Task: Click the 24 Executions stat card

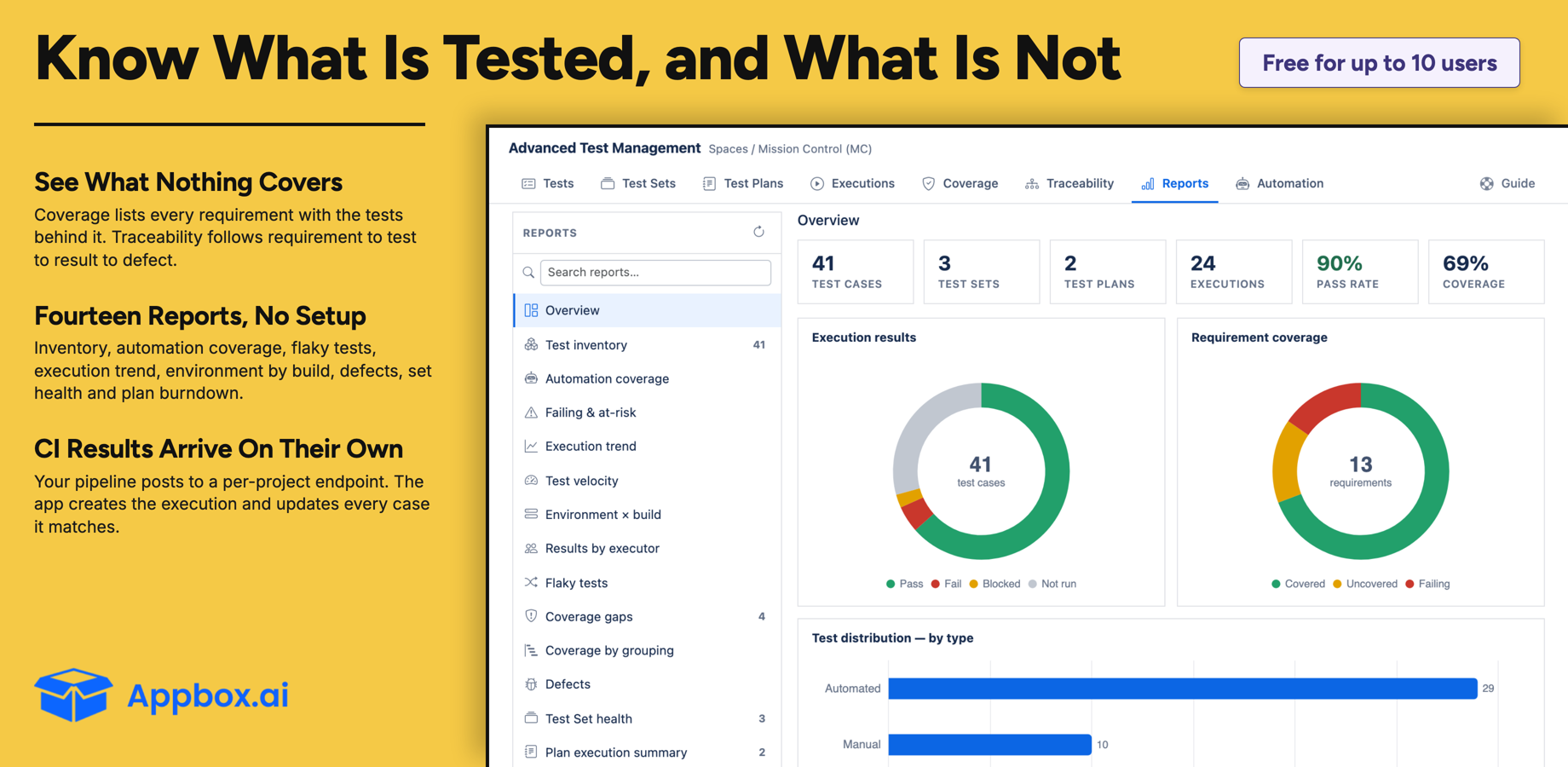Action: click(x=1234, y=272)
